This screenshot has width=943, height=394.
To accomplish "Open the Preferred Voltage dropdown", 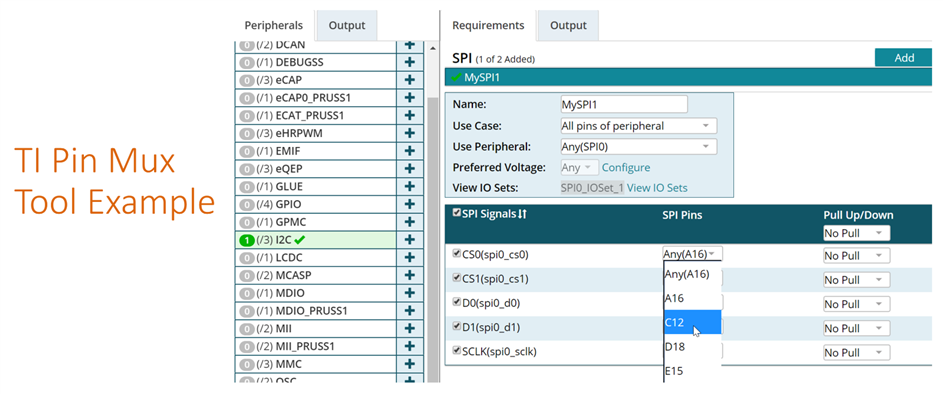I will point(579,167).
